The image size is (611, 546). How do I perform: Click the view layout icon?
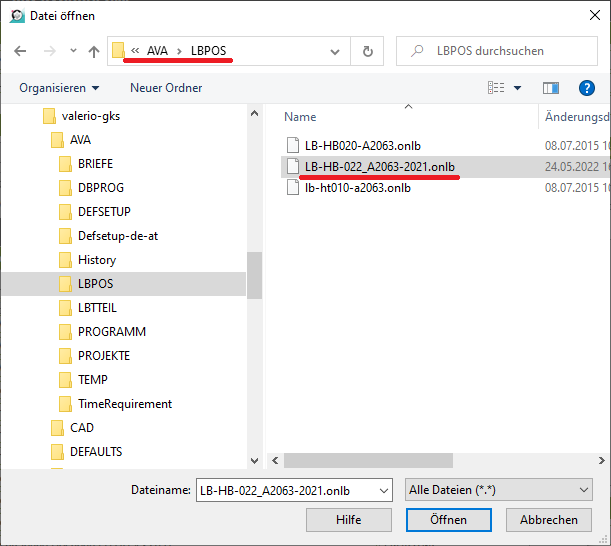click(x=496, y=88)
